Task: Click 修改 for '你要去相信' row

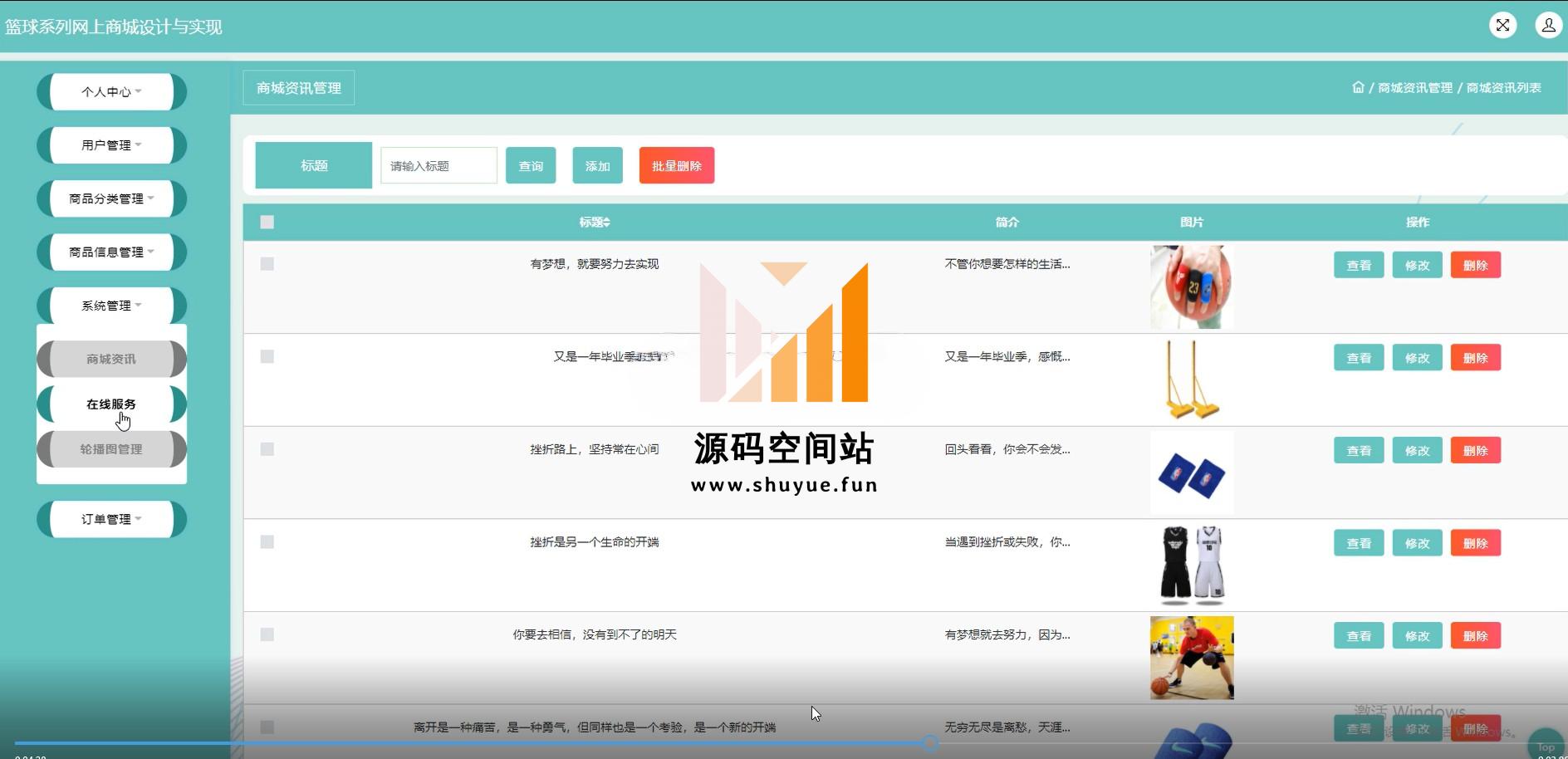Action: point(1417,635)
